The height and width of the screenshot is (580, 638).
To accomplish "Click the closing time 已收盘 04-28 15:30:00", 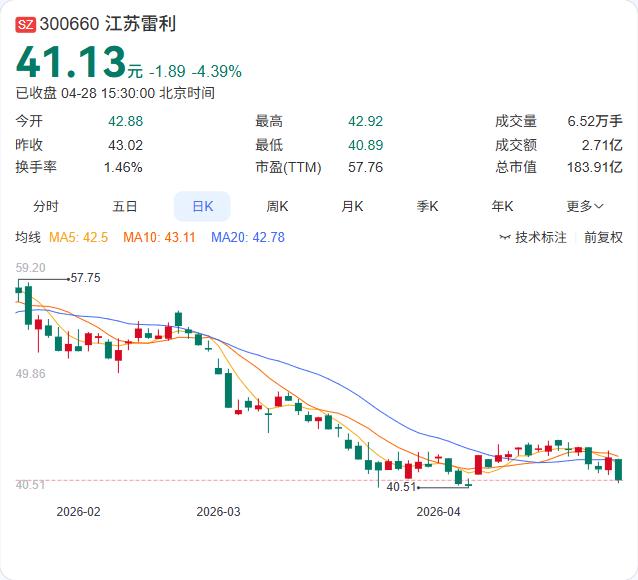I will click(x=85, y=93).
